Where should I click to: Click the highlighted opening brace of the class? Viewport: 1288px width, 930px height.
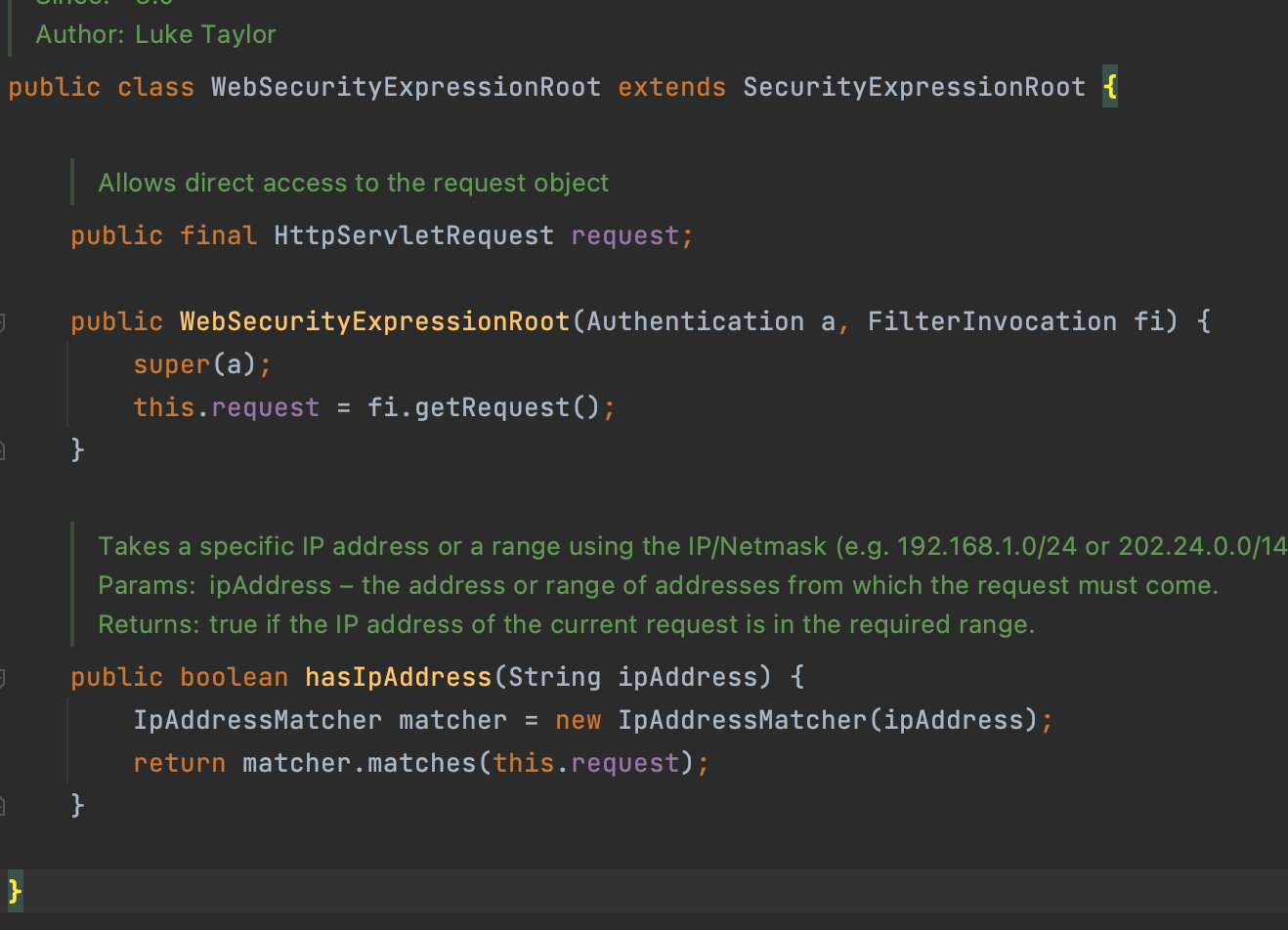(x=1110, y=87)
